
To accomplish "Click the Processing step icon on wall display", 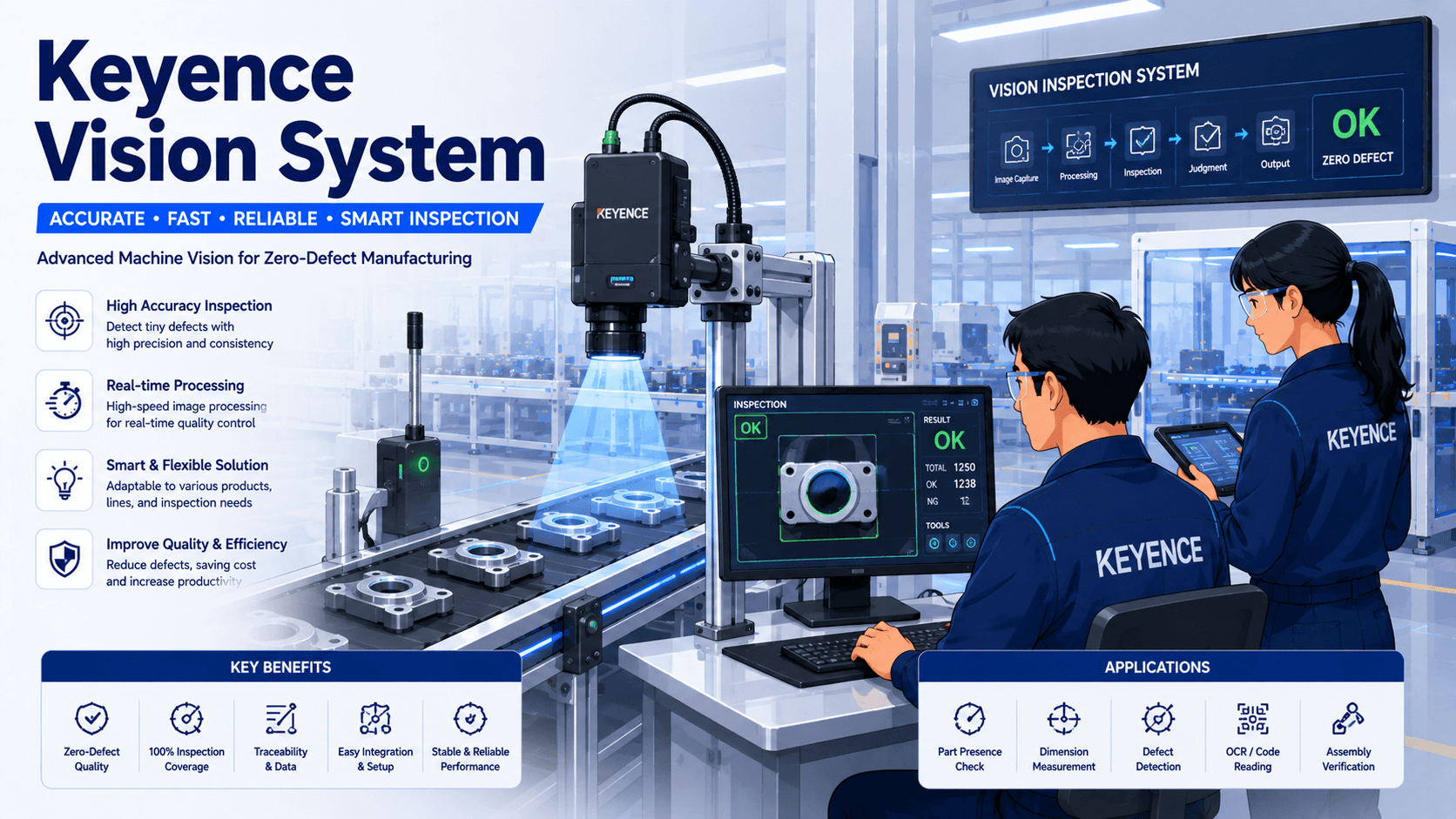I will (1078, 145).
